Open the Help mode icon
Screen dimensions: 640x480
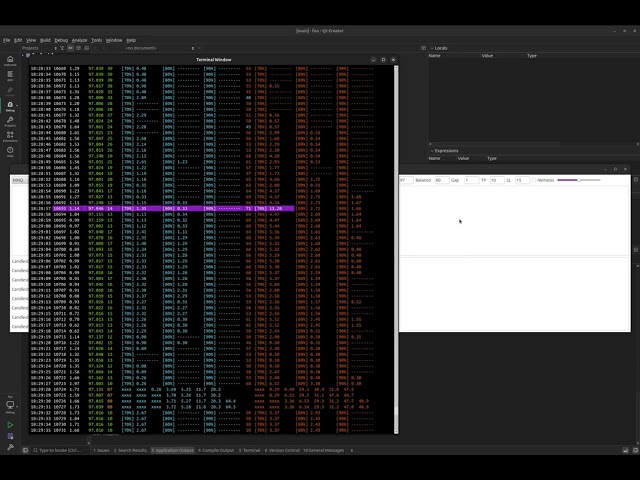point(10,151)
